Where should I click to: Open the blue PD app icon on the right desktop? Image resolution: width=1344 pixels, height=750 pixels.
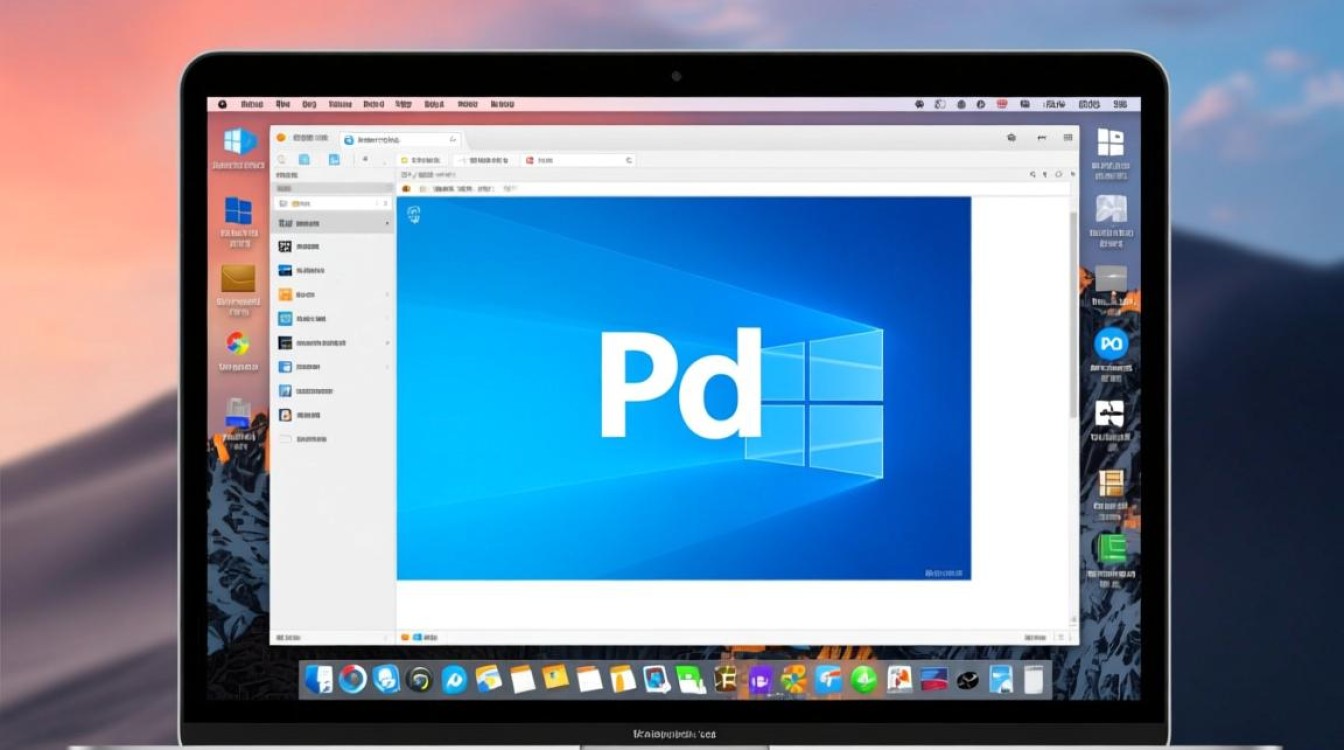pyautogui.click(x=1112, y=345)
